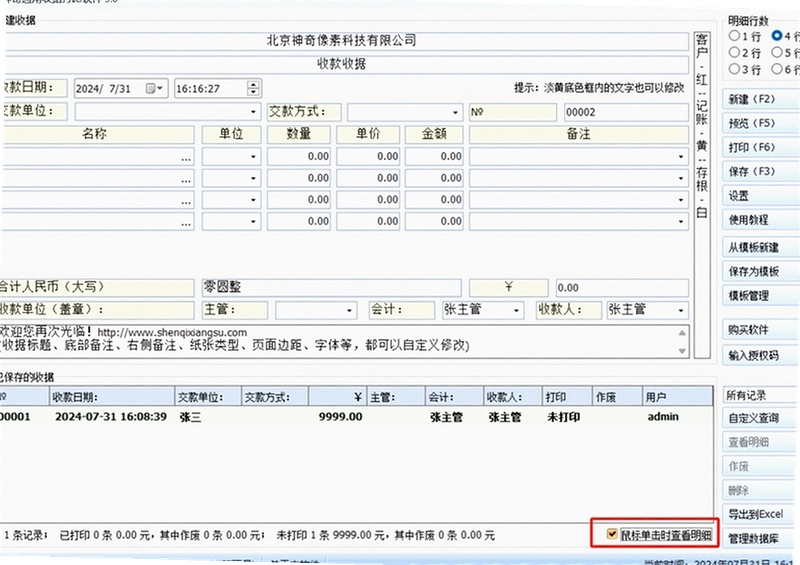
Task: Click the receipt number field 00002
Action: tap(626, 112)
